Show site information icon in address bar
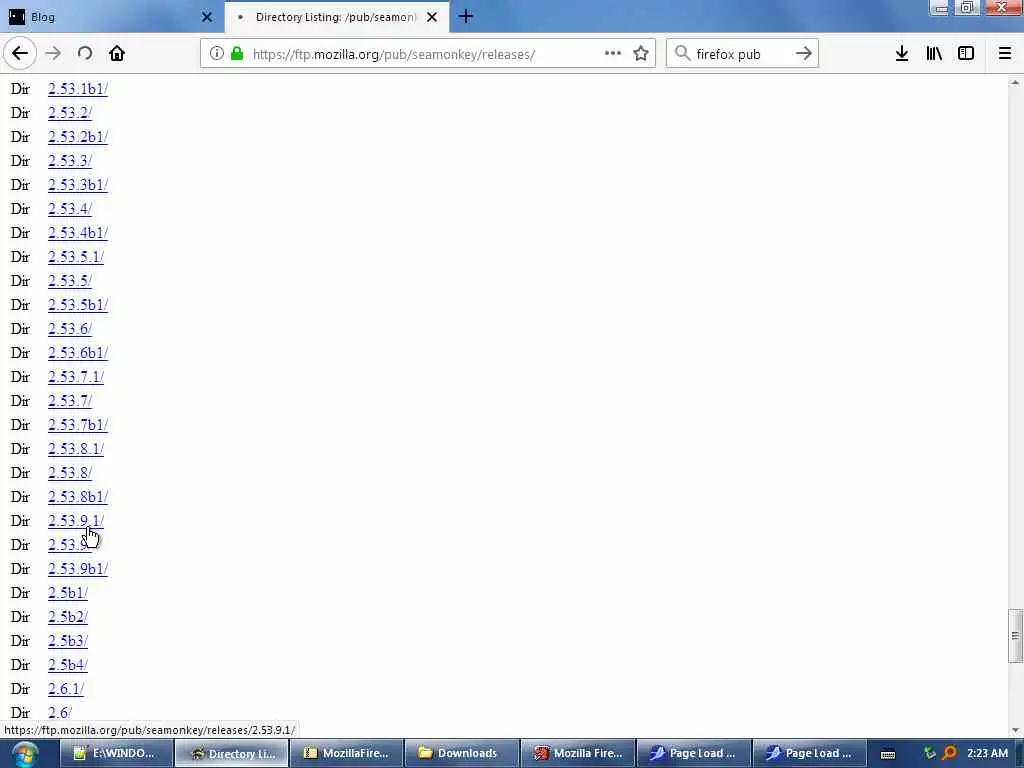This screenshot has width=1024, height=768. [217, 54]
